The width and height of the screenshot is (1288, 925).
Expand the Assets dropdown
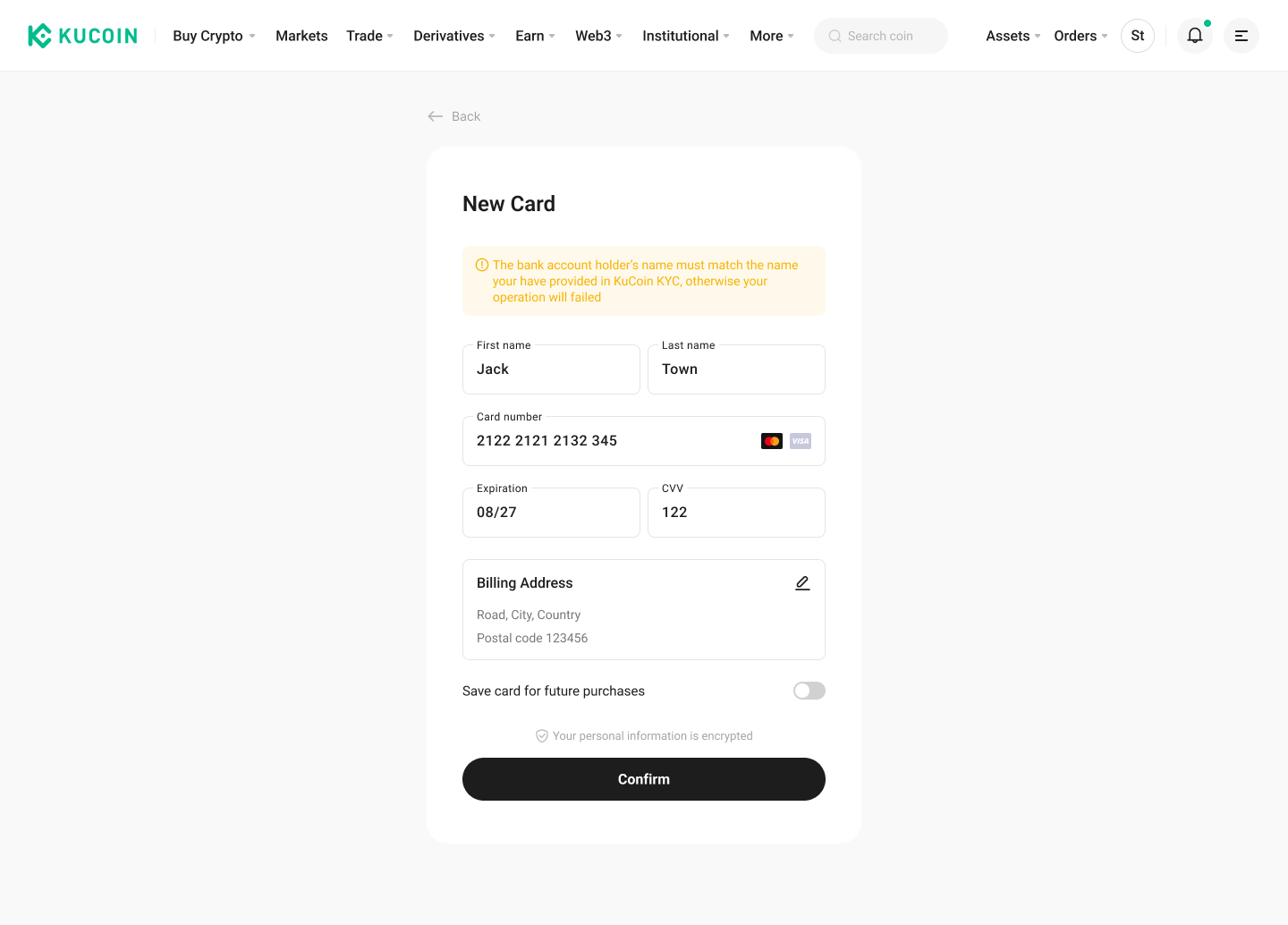pyautogui.click(x=1013, y=36)
